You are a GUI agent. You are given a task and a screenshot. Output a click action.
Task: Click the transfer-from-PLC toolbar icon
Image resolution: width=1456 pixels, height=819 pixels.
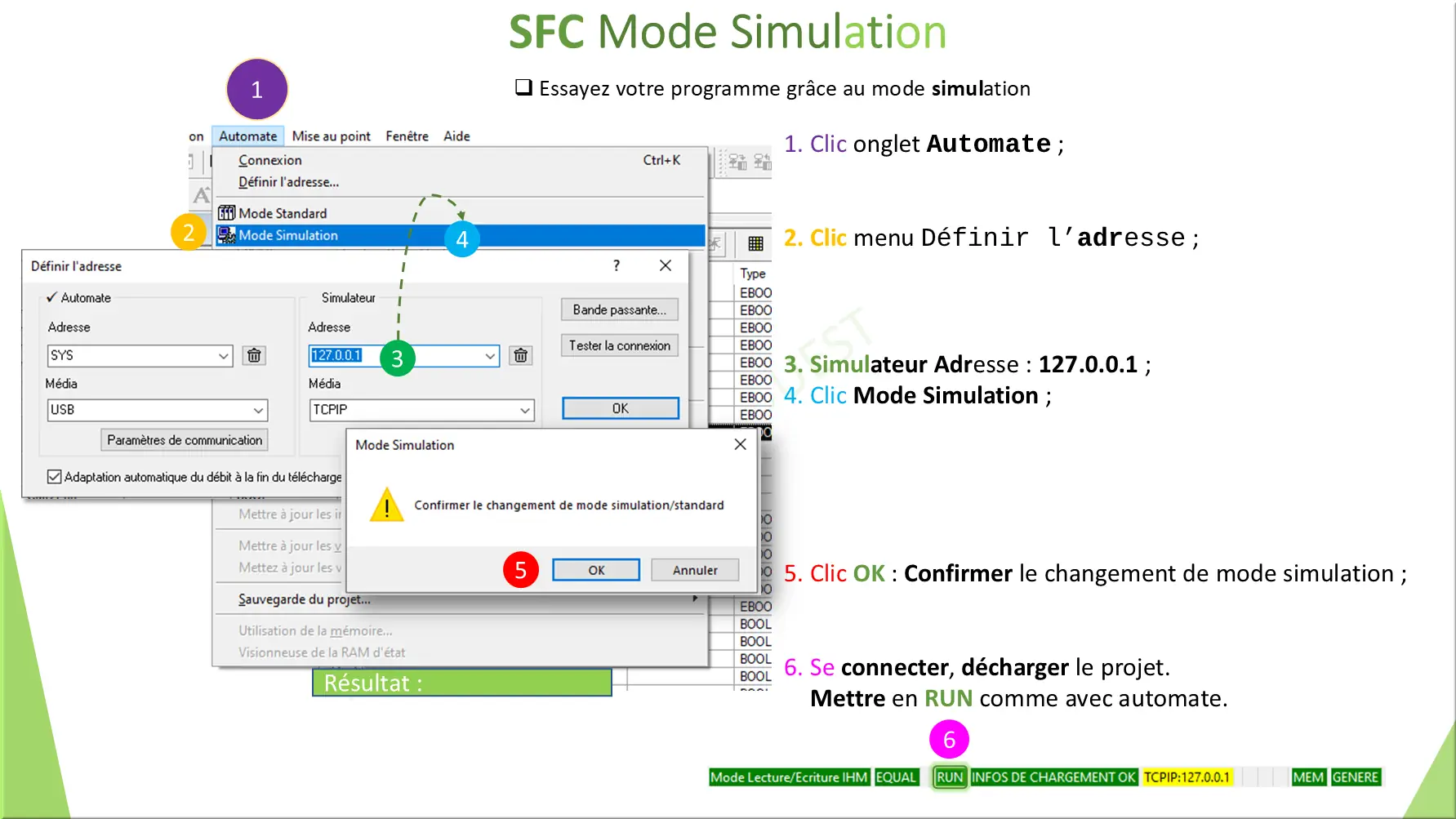(x=764, y=161)
